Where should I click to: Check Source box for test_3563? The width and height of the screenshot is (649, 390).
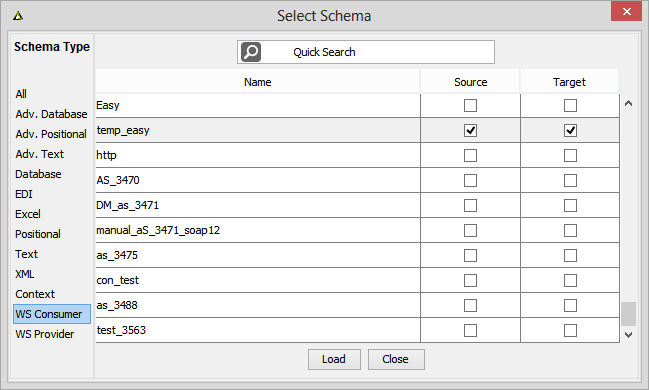(x=470, y=330)
